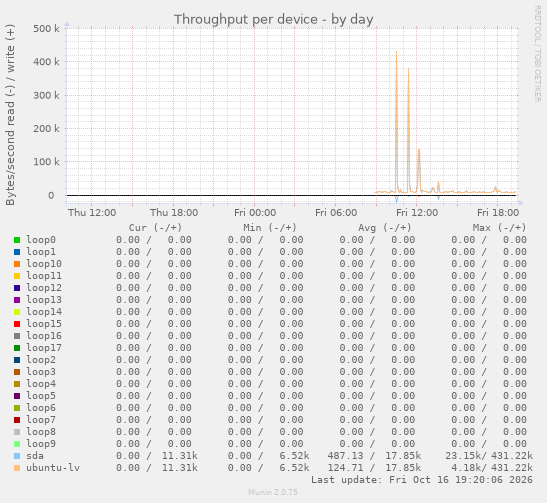The width and height of the screenshot is (547, 503).
Task: Select the loop6 legend label
Action: pos(41,408)
